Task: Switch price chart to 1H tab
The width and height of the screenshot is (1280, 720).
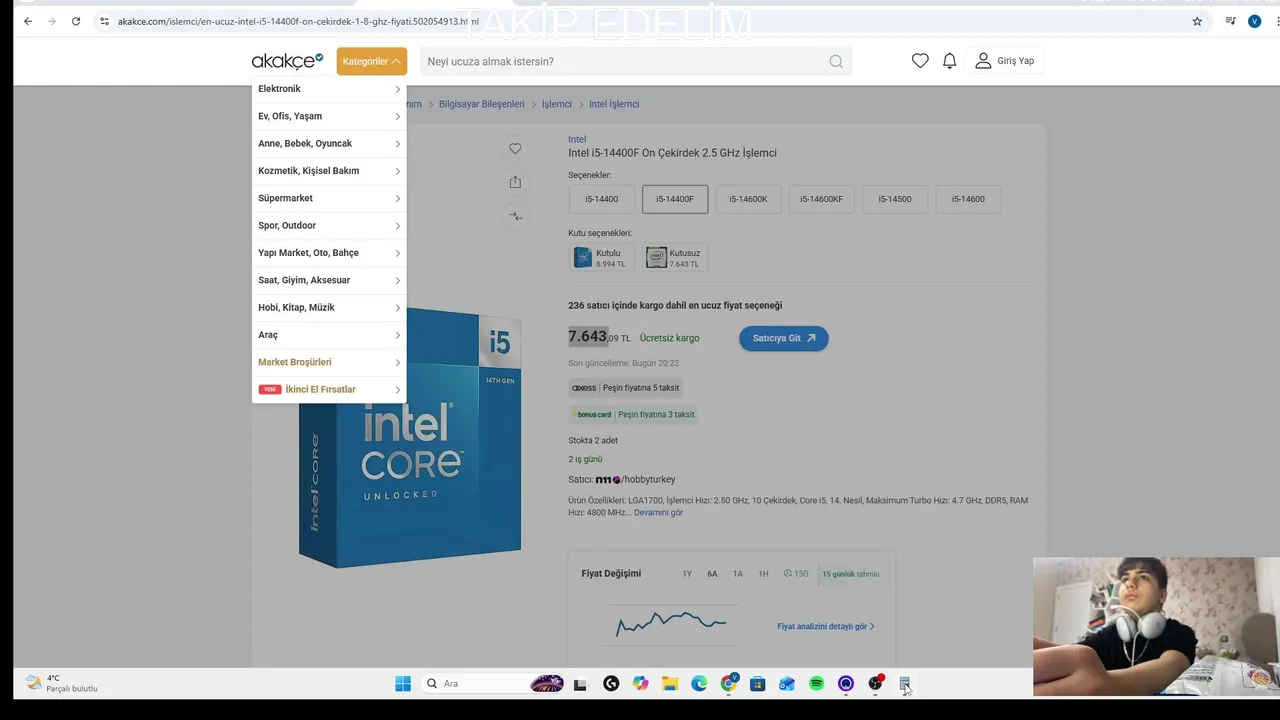Action: click(763, 574)
